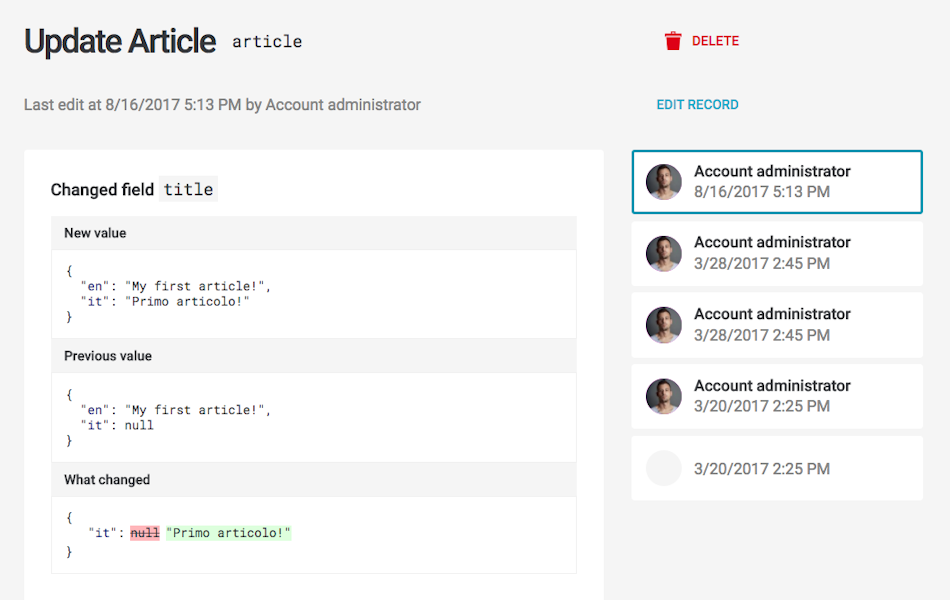950x600 pixels.
Task: Select the 8/16/2017 5:13 PM version
Action: coord(777,182)
